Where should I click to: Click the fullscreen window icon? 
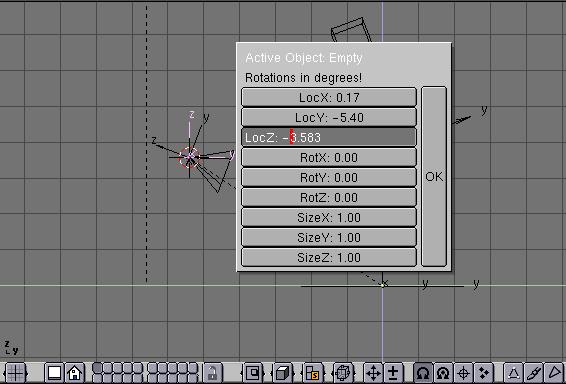coord(54,372)
